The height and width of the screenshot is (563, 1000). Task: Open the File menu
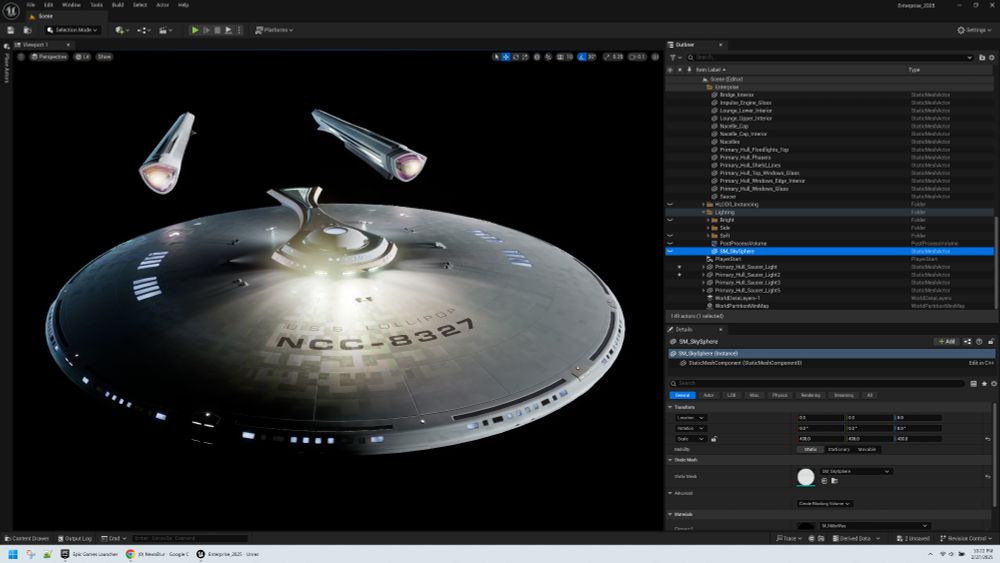pyautogui.click(x=31, y=4)
